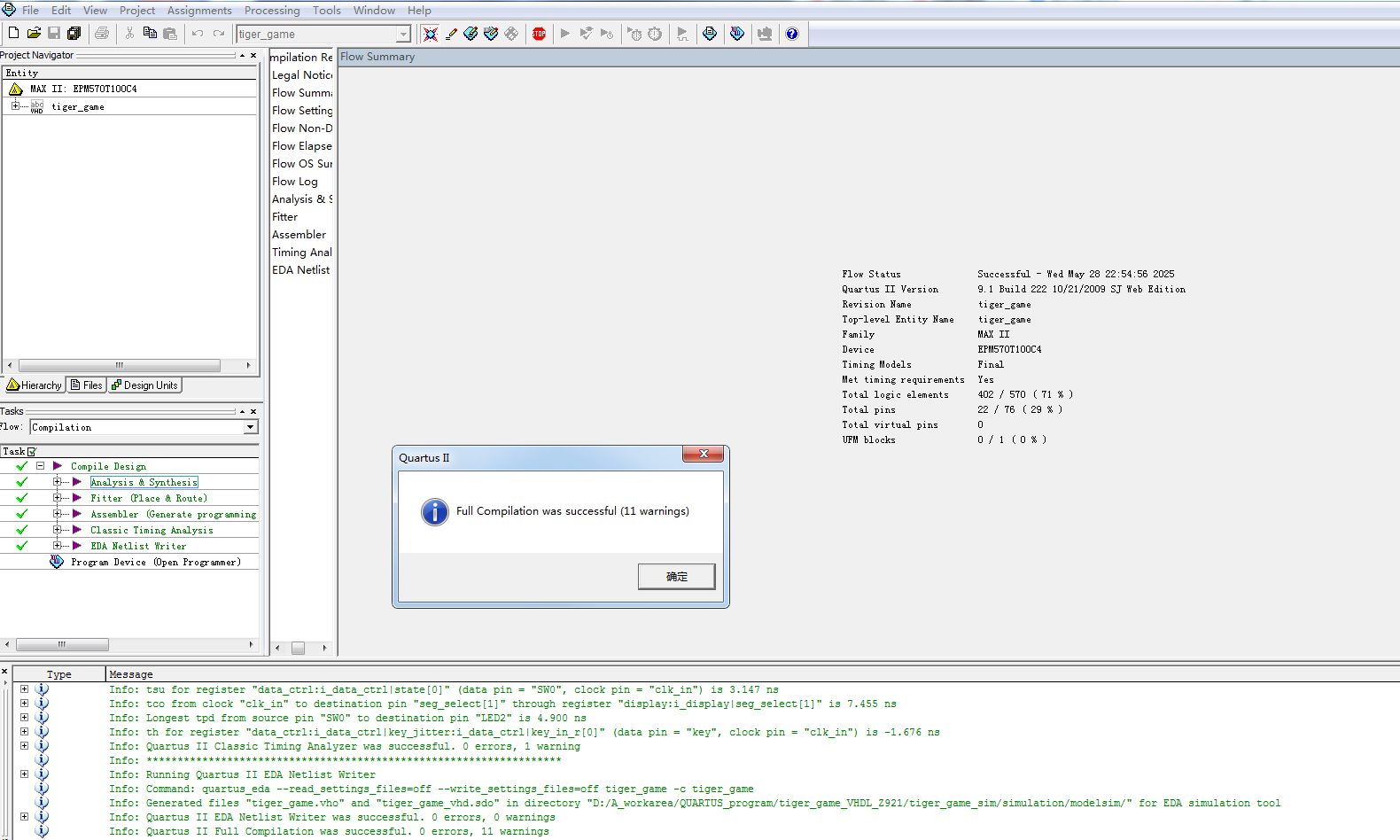This screenshot has width=1400, height=840.
Task: Open the Flow Compilation dropdown
Action: 250,427
